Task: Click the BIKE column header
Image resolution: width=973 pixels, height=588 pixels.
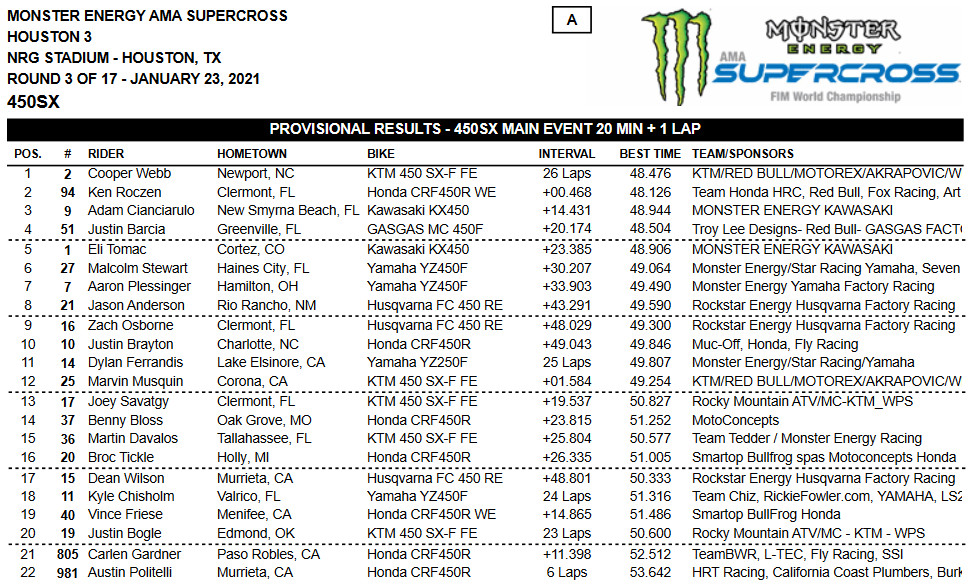Action: click(380, 154)
